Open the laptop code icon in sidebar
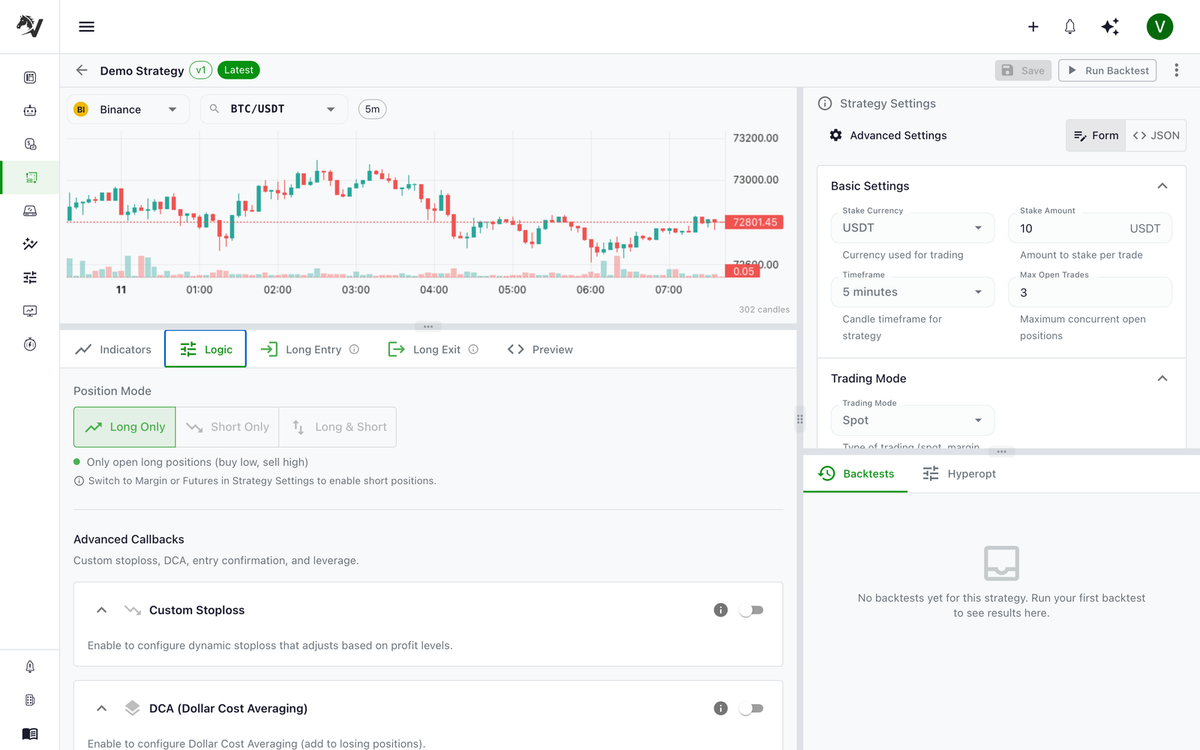Image resolution: width=1200 pixels, height=750 pixels. click(x=30, y=210)
